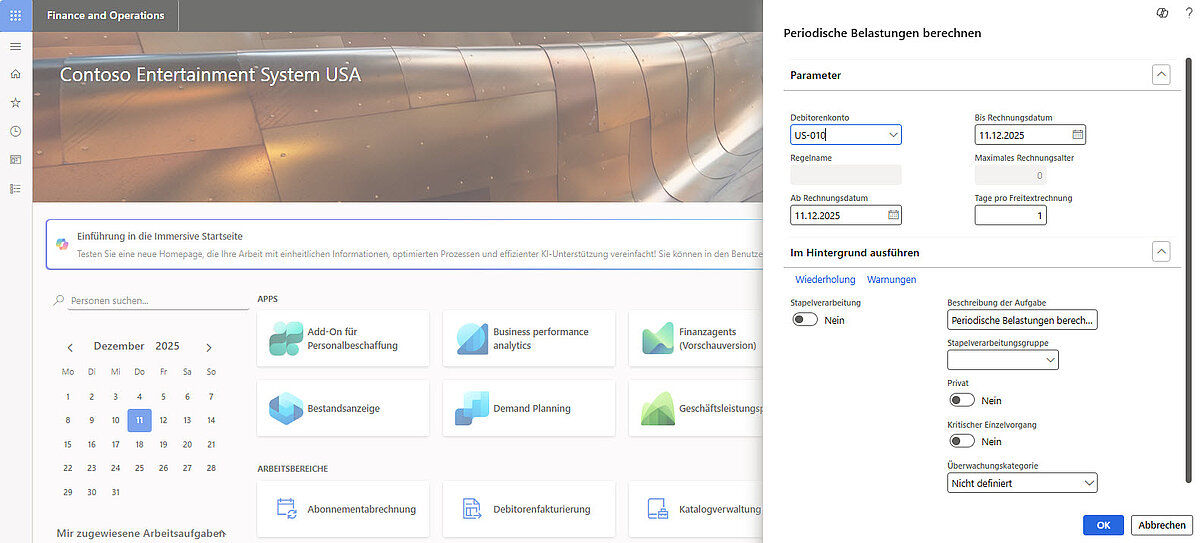The width and height of the screenshot is (1200, 543).
Task: Click the 2025 year label in calendar
Action: click(167, 346)
